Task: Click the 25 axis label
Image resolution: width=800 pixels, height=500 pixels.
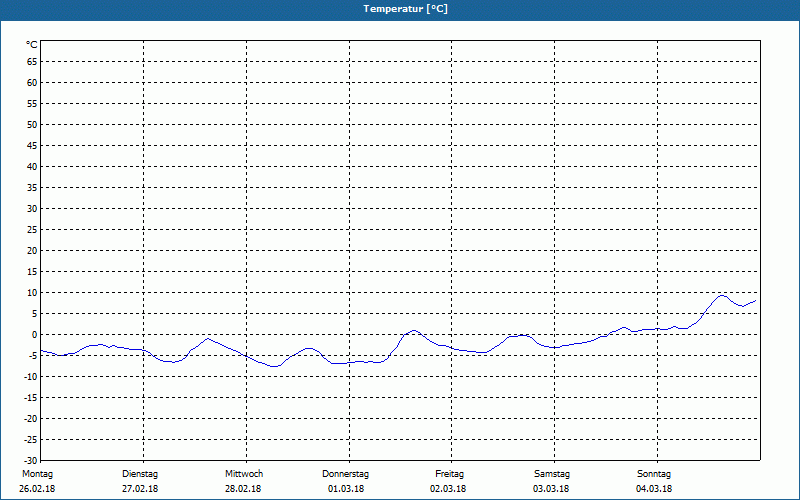Action: (32, 230)
